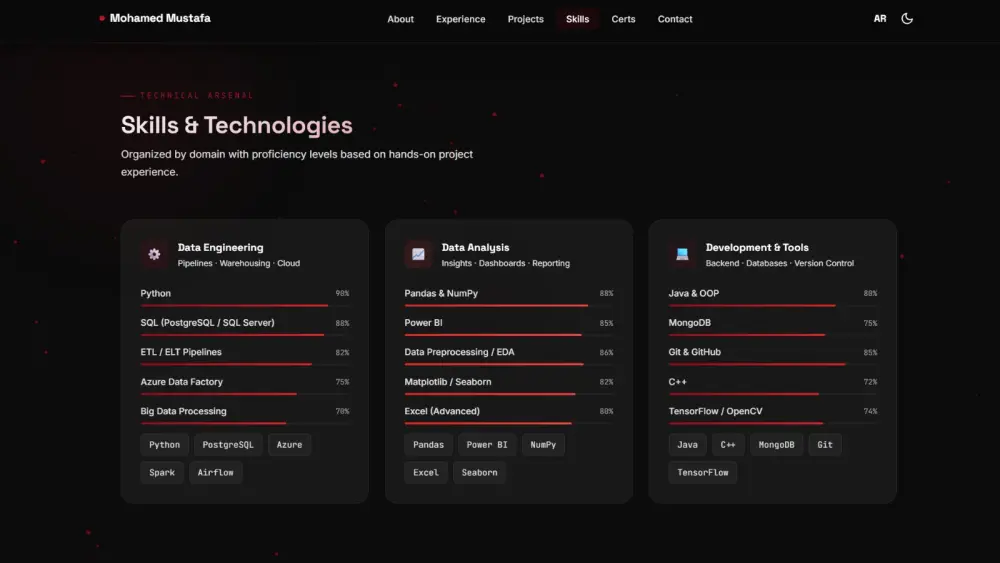Select the TensorFlow tag chip
1000x563 pixels.
[702, 472]
